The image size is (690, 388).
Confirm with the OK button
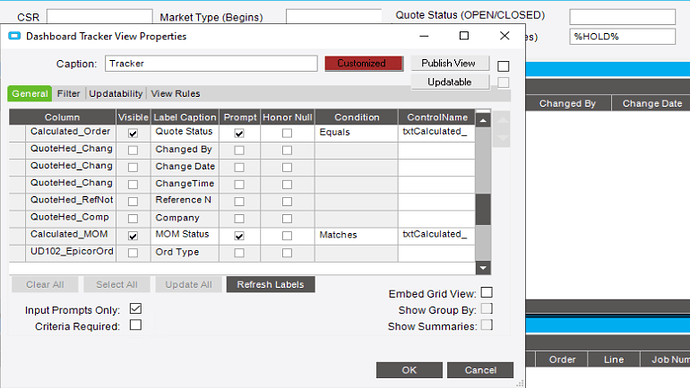(x=409, y=370)
